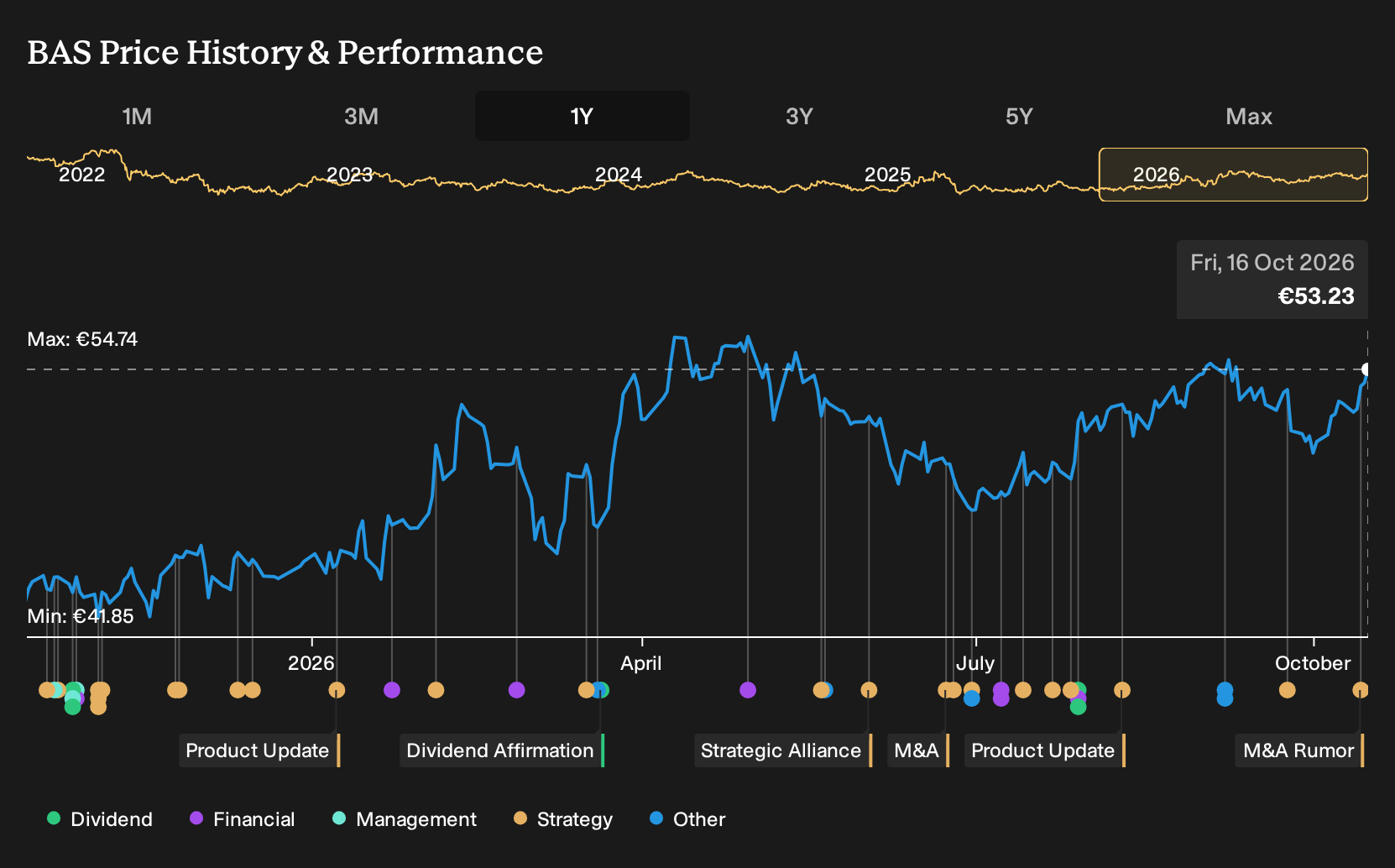Viewport: 1395px width, 868px height.
Task: Click the April axis label
Action: tap(641, 663)
